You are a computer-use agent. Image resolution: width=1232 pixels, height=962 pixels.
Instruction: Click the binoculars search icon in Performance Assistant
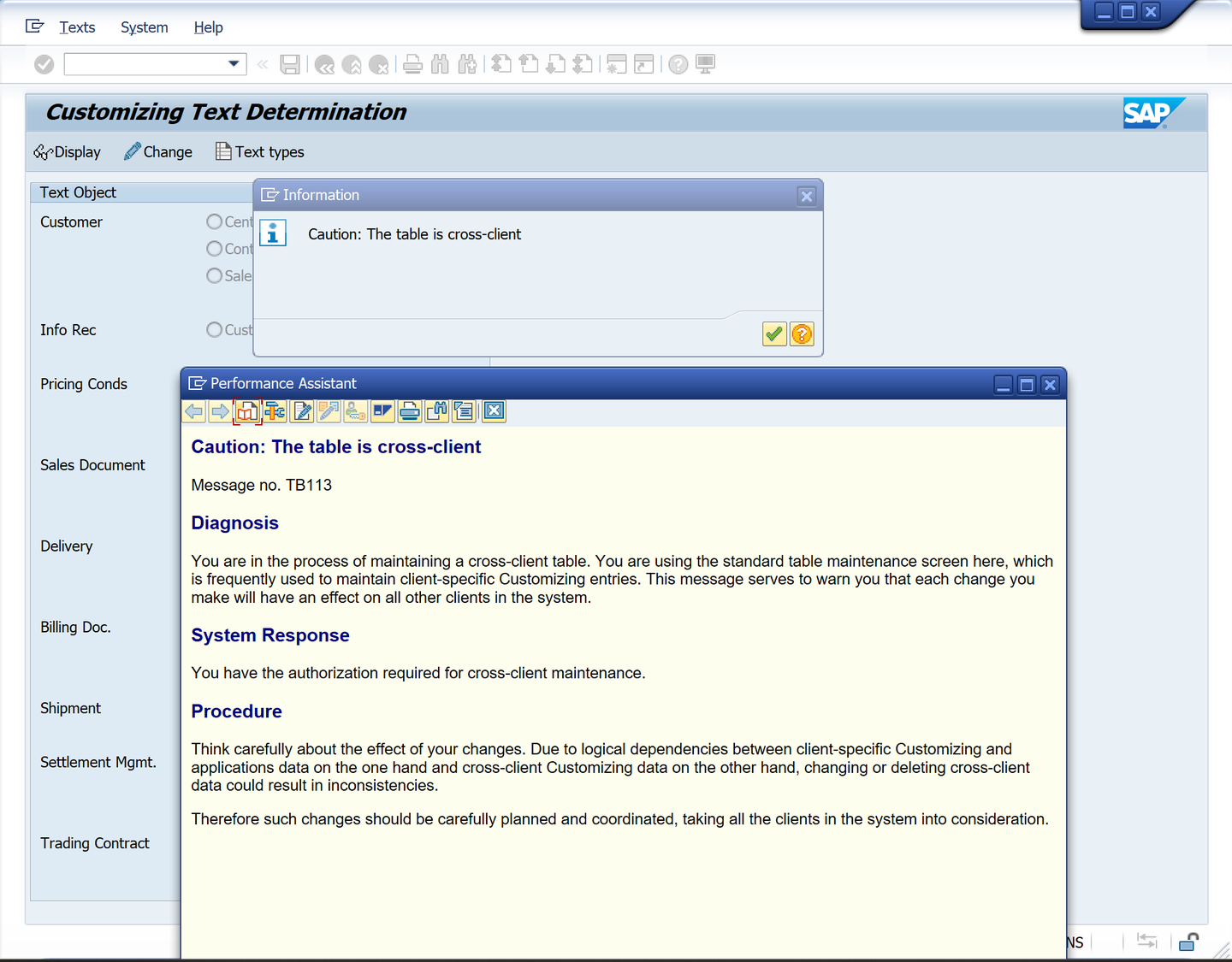437,411
